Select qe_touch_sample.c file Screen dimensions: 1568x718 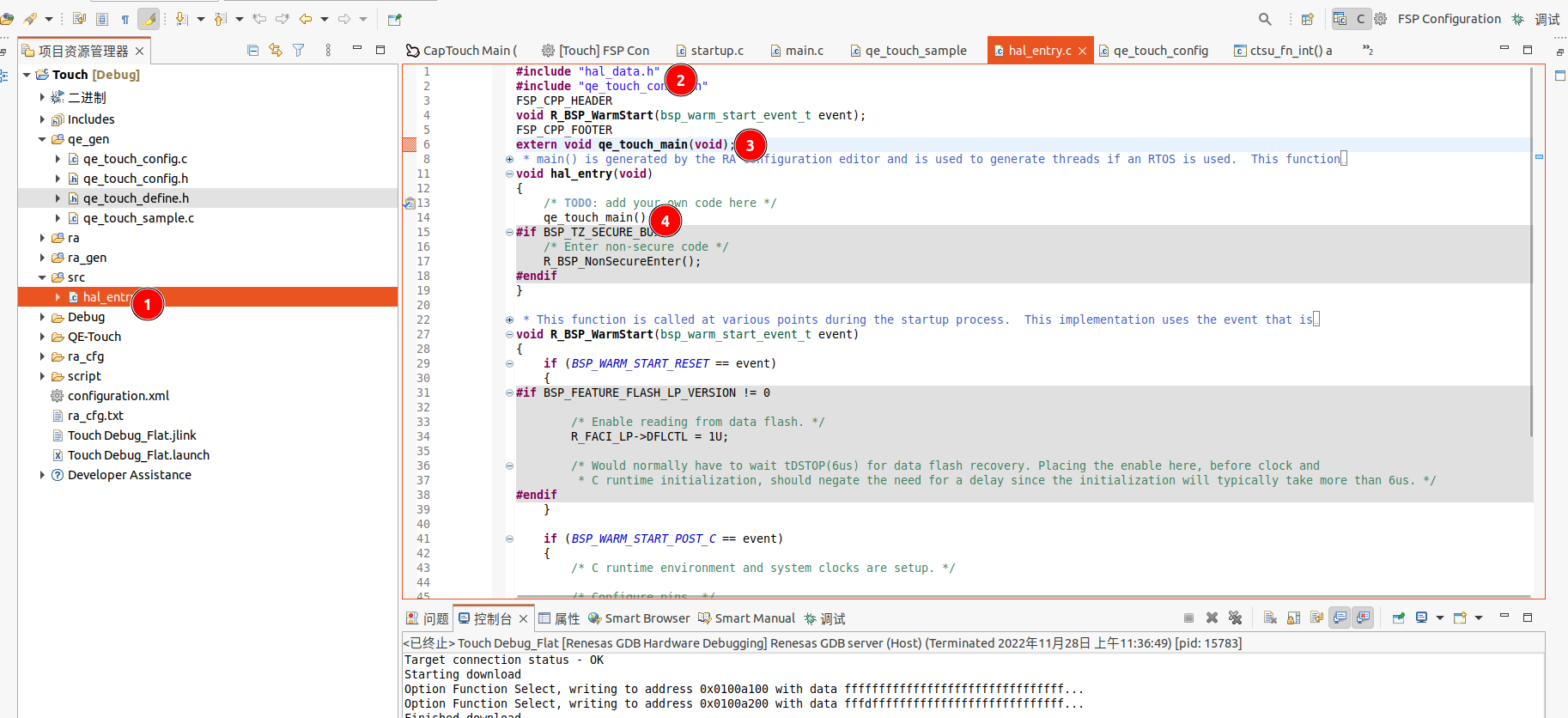click(x=138, y=218)
